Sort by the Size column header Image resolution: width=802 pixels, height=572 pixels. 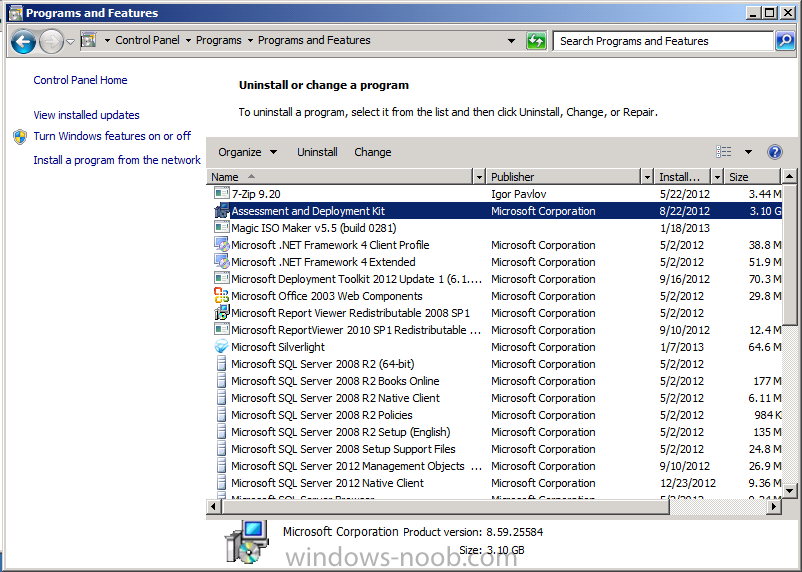coord(752,177)
